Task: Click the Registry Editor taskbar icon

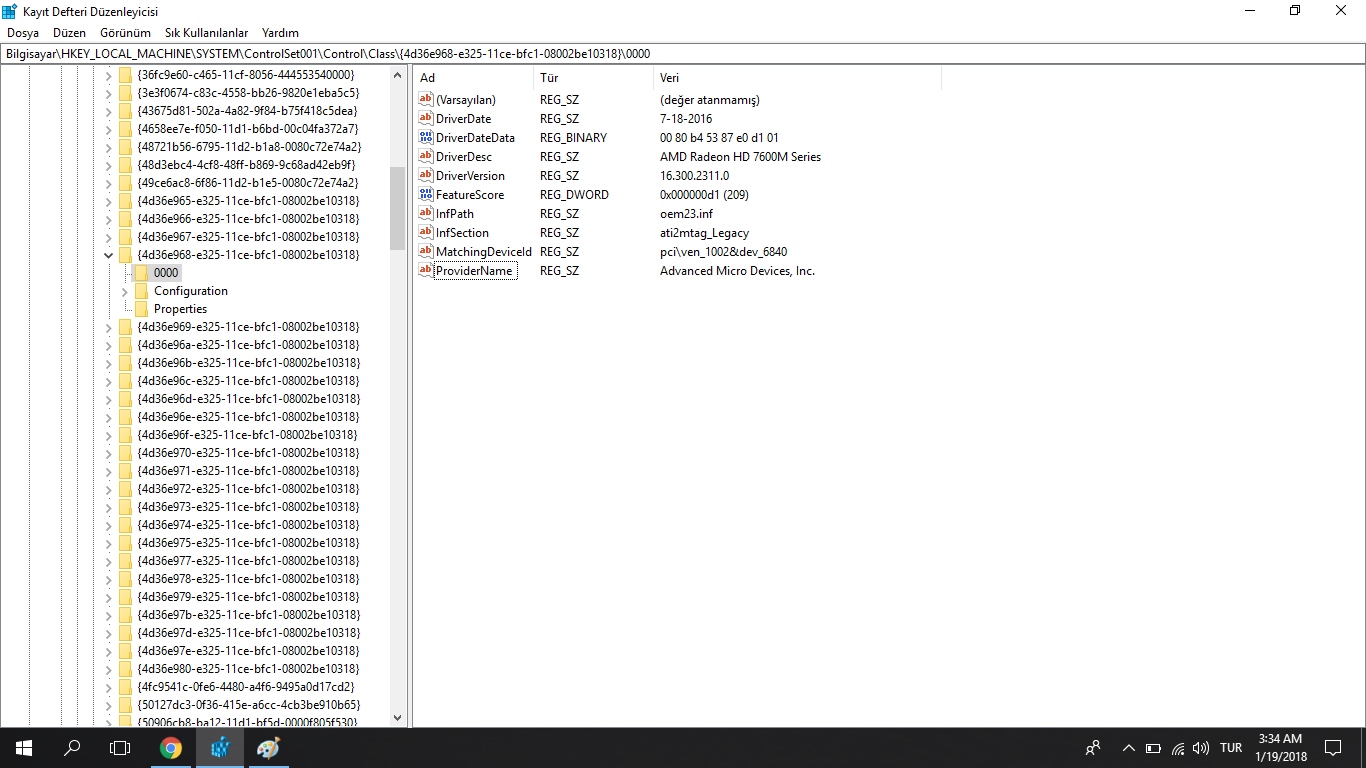Action: (x=220, y=748)
